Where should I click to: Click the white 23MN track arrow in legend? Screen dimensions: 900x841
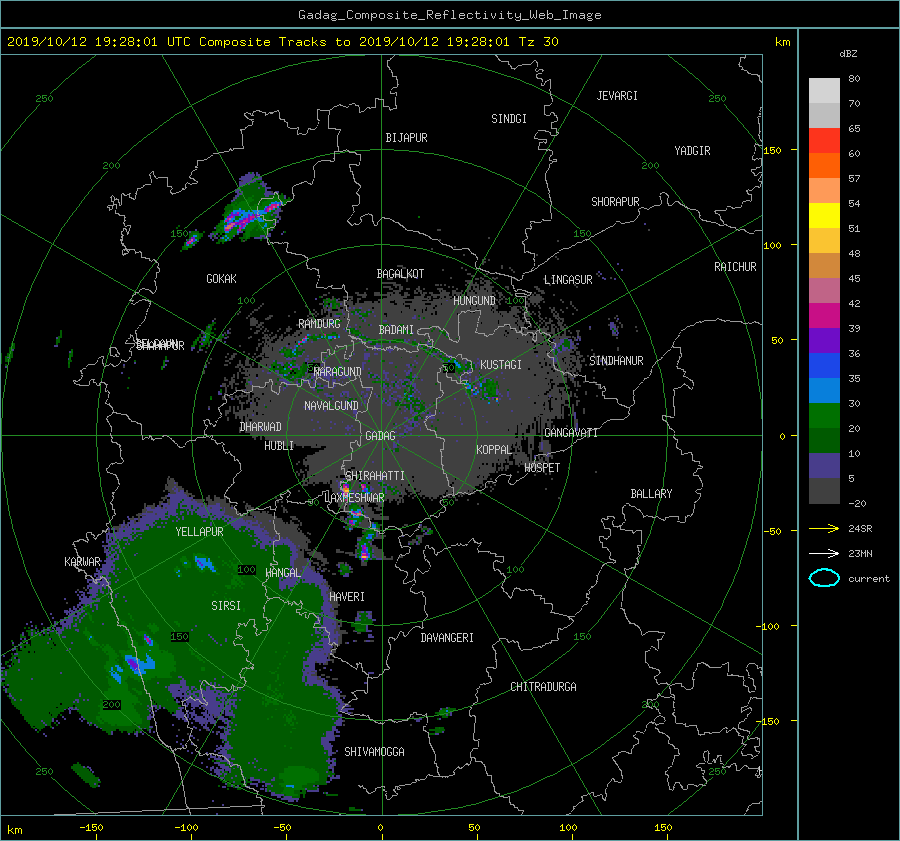pyautogui.click(x=824, y=553)
